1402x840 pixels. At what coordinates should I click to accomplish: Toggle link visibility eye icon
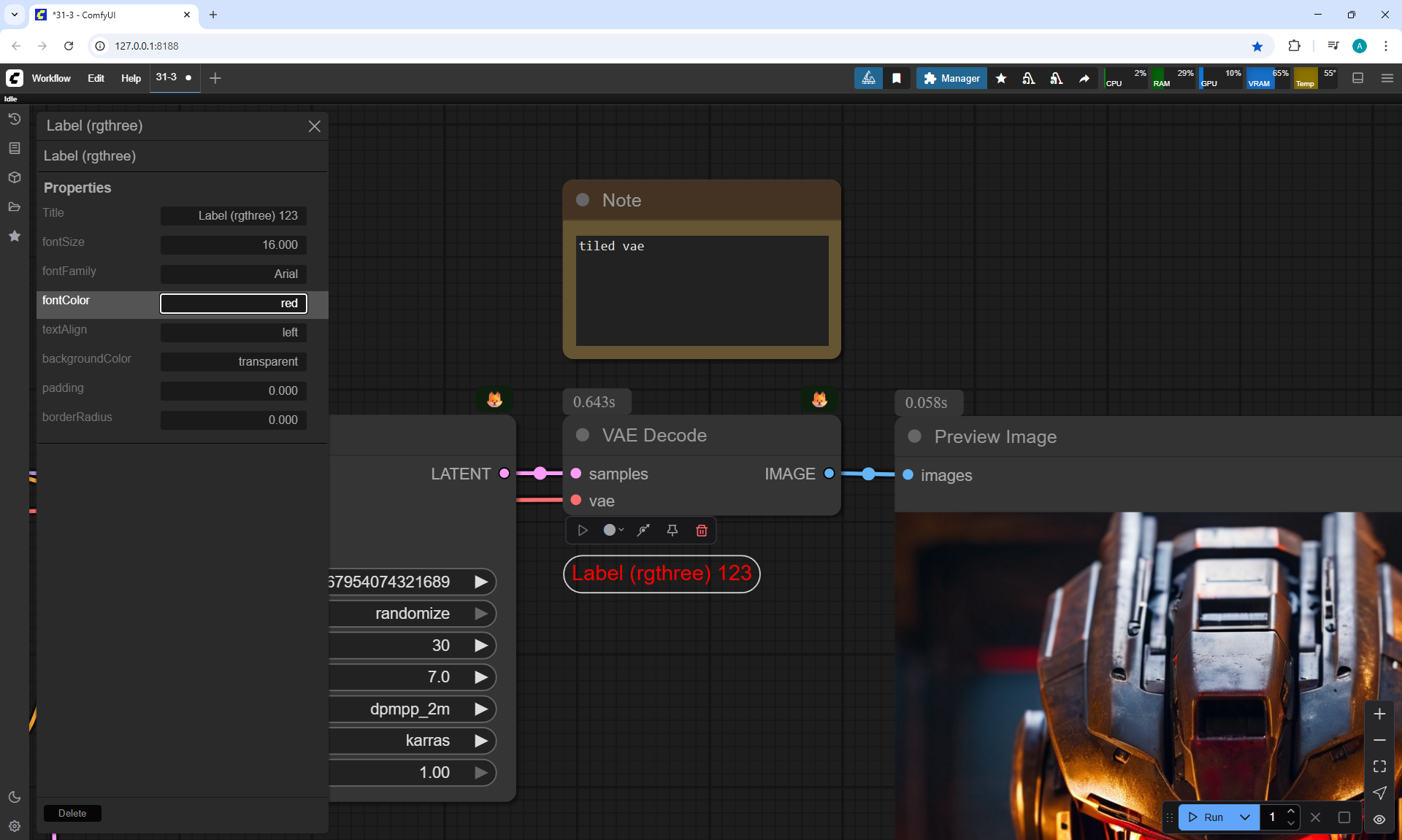[x=1379, y=820]
